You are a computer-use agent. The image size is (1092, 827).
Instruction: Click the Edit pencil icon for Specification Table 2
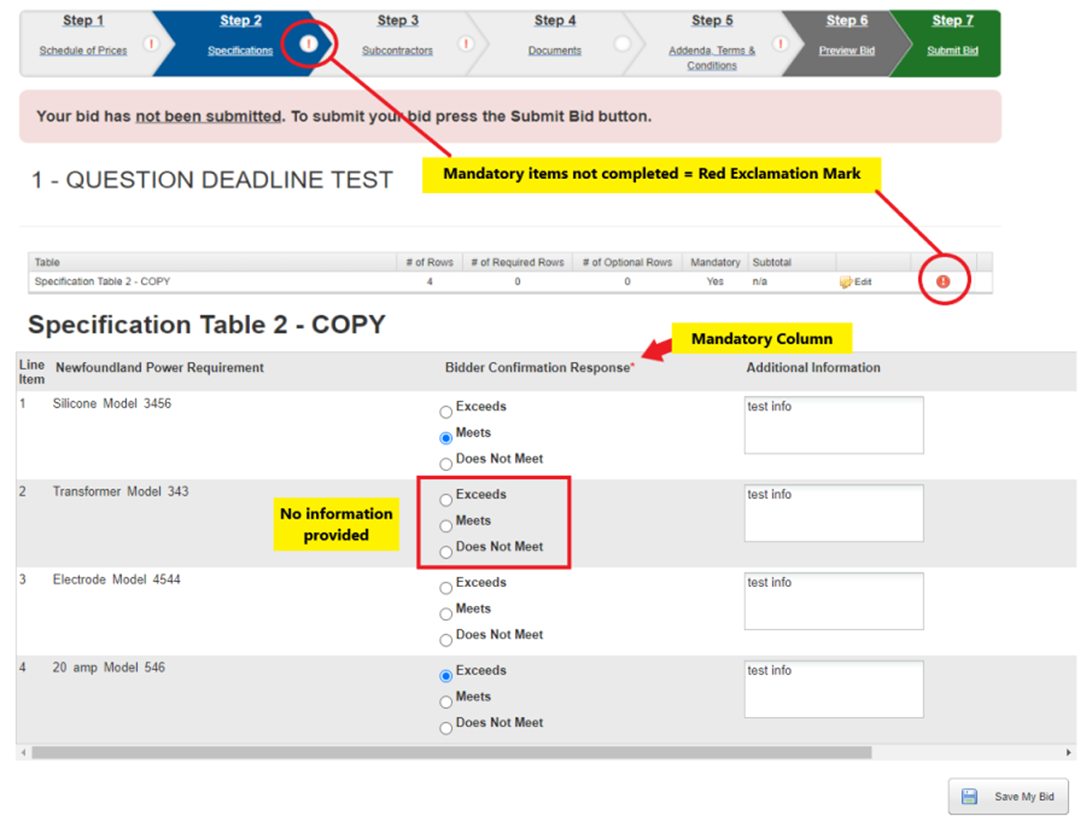point(845,282)
